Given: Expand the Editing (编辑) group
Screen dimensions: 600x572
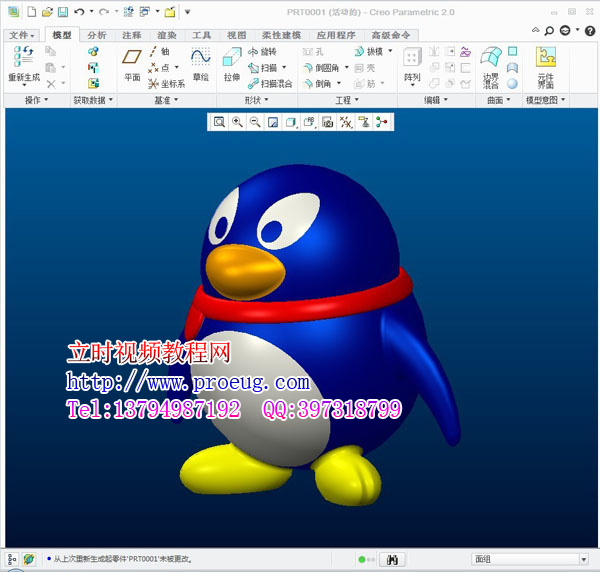Looking at the screenshot, I should tap(435, 100).
